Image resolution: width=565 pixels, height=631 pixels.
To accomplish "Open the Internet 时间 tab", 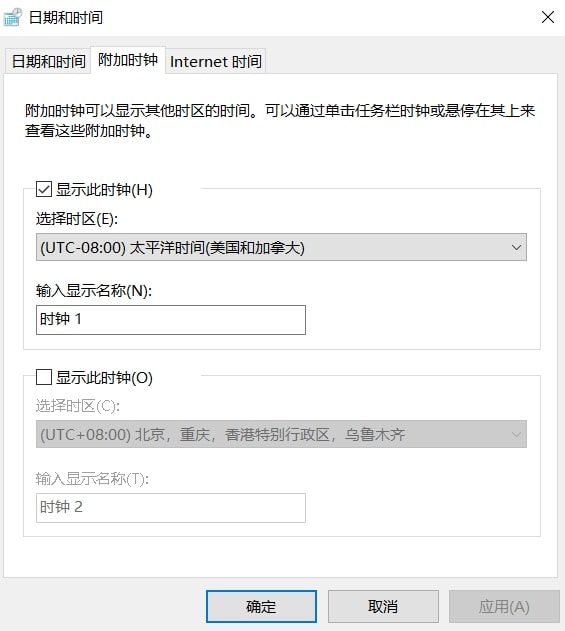I will (216, 62).
